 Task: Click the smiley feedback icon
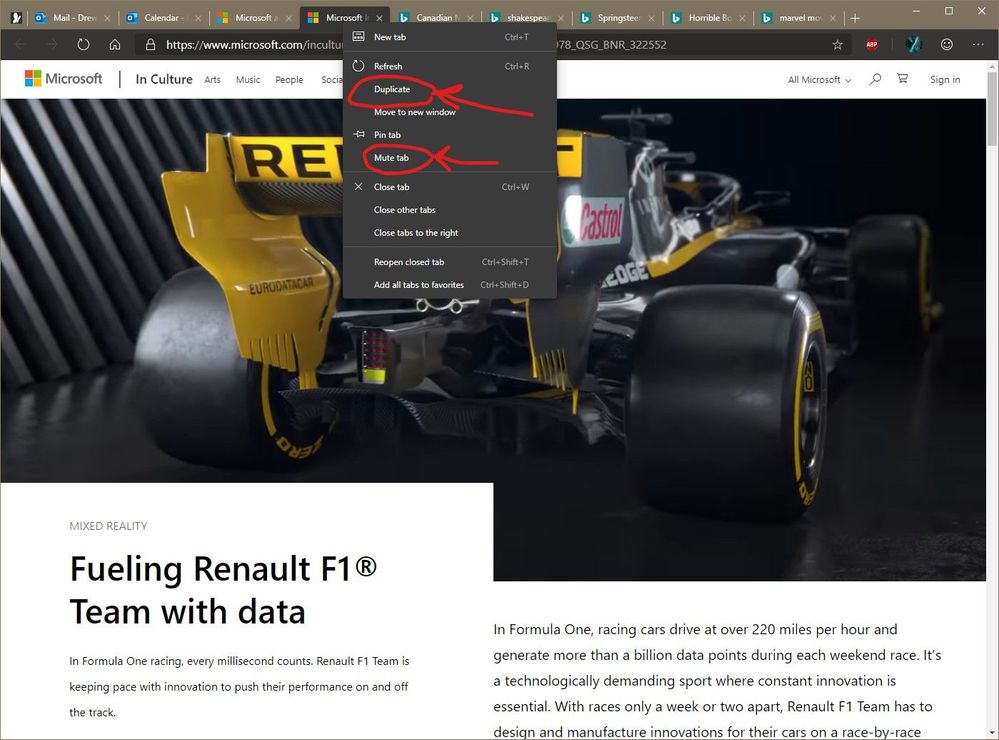coord(947,45)
